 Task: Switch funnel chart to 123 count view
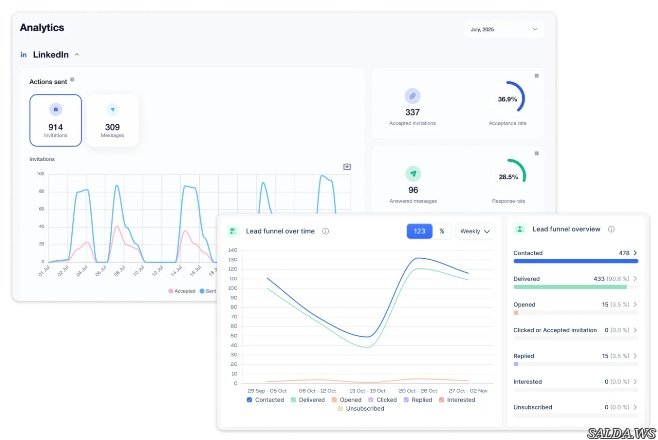419,231
